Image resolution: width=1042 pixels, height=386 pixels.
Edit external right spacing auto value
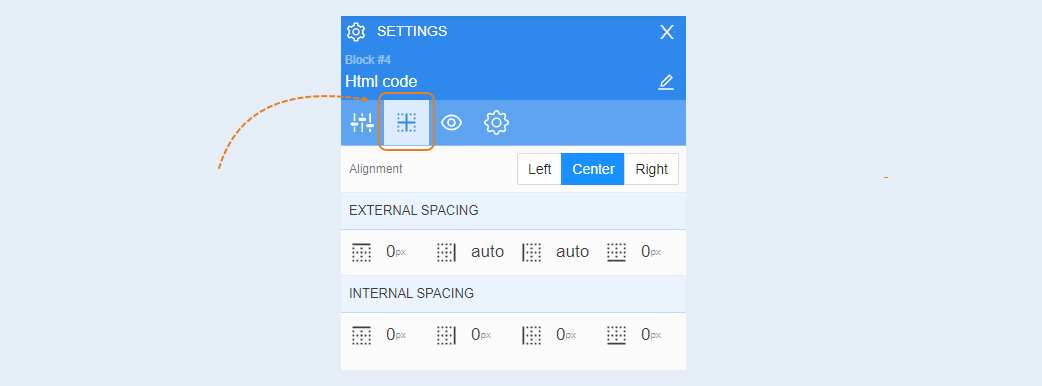(488, 252)
